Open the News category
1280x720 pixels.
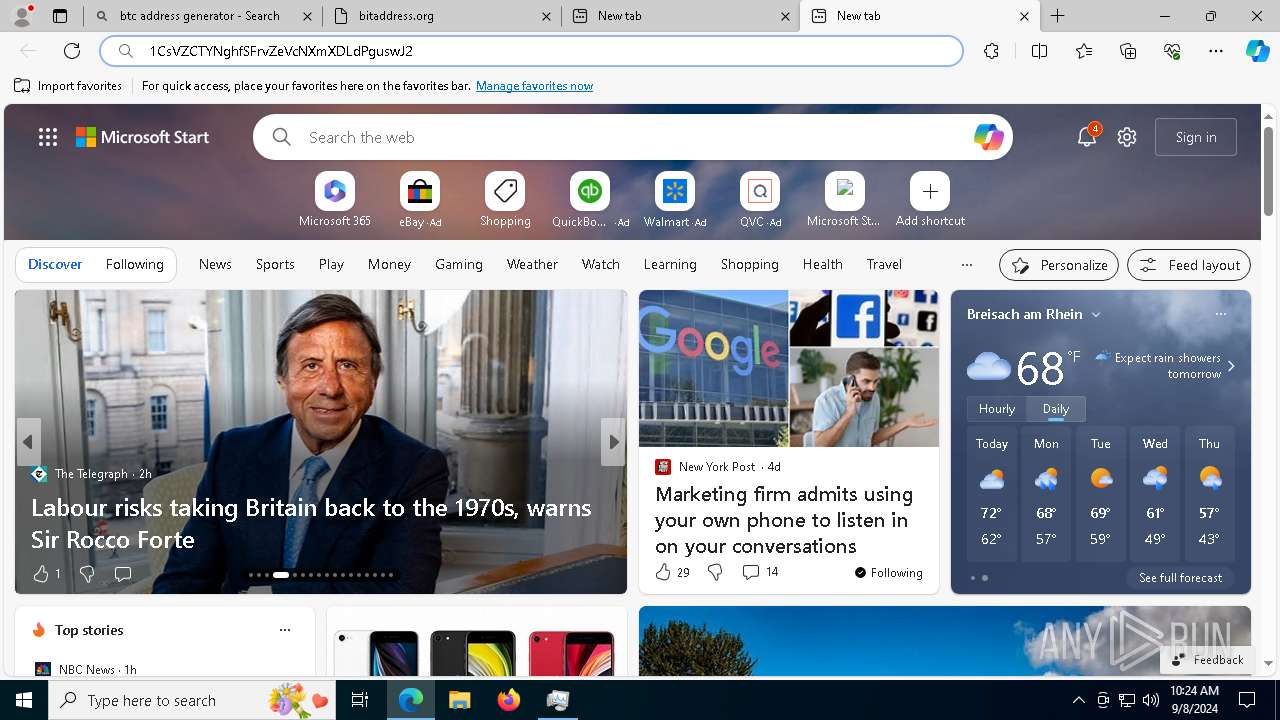pyautogui.click(x=215, y=264)
